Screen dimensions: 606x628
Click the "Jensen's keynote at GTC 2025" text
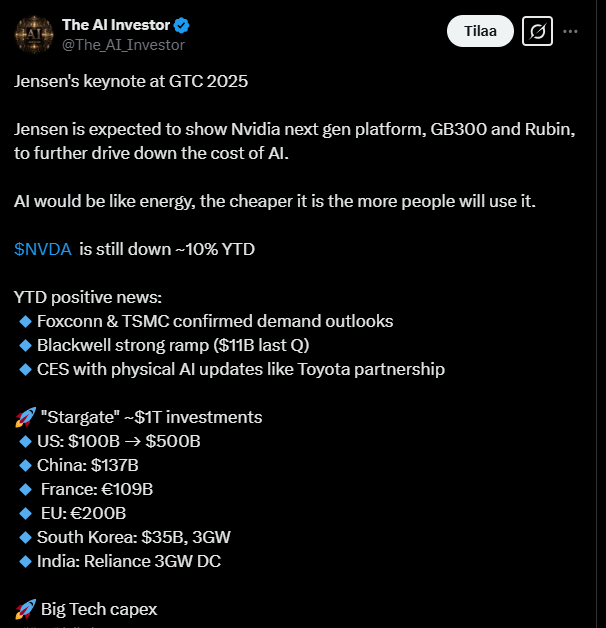coord(131,81)
